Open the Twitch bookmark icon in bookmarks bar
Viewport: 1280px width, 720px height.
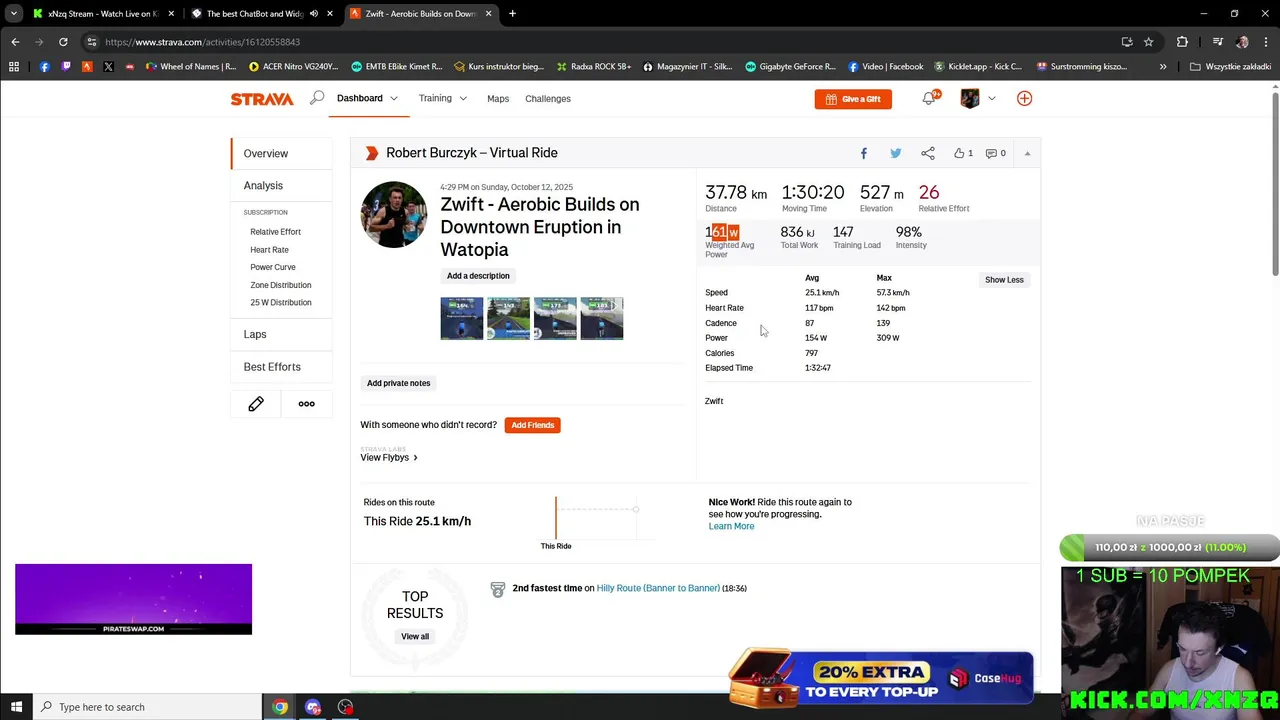[66, 67]
